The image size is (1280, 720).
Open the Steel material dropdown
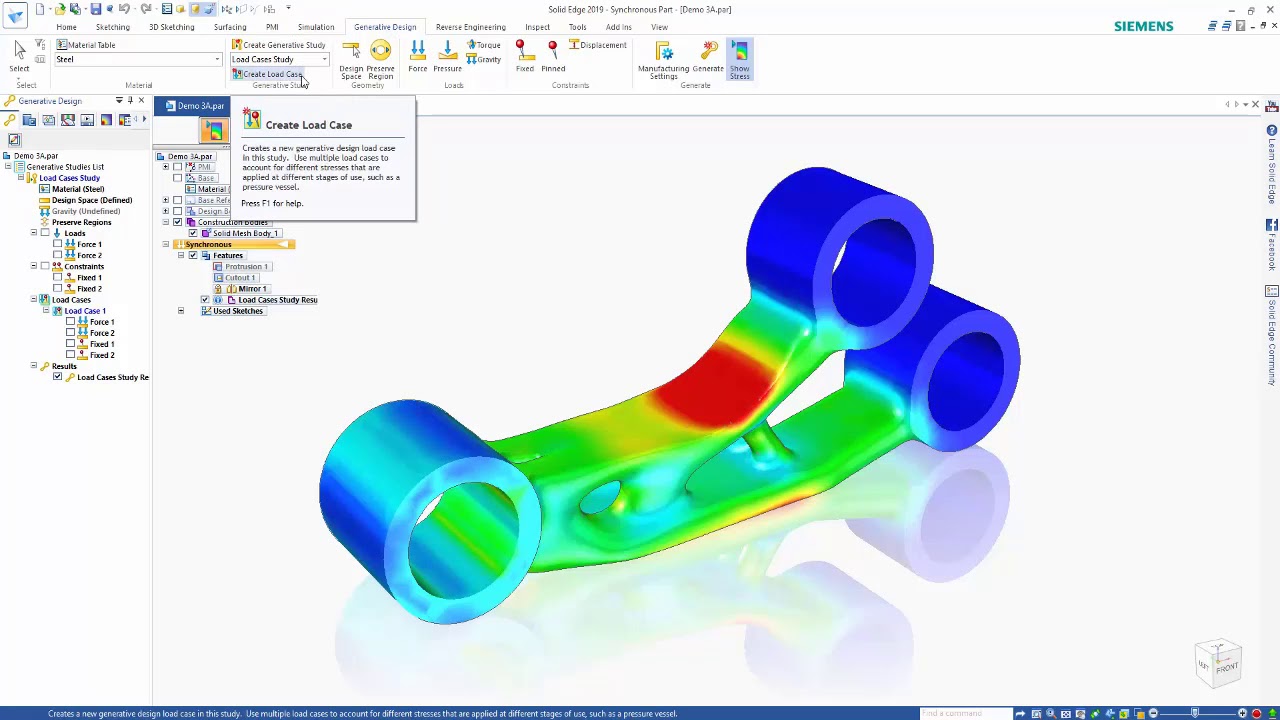tap(217, 60)
